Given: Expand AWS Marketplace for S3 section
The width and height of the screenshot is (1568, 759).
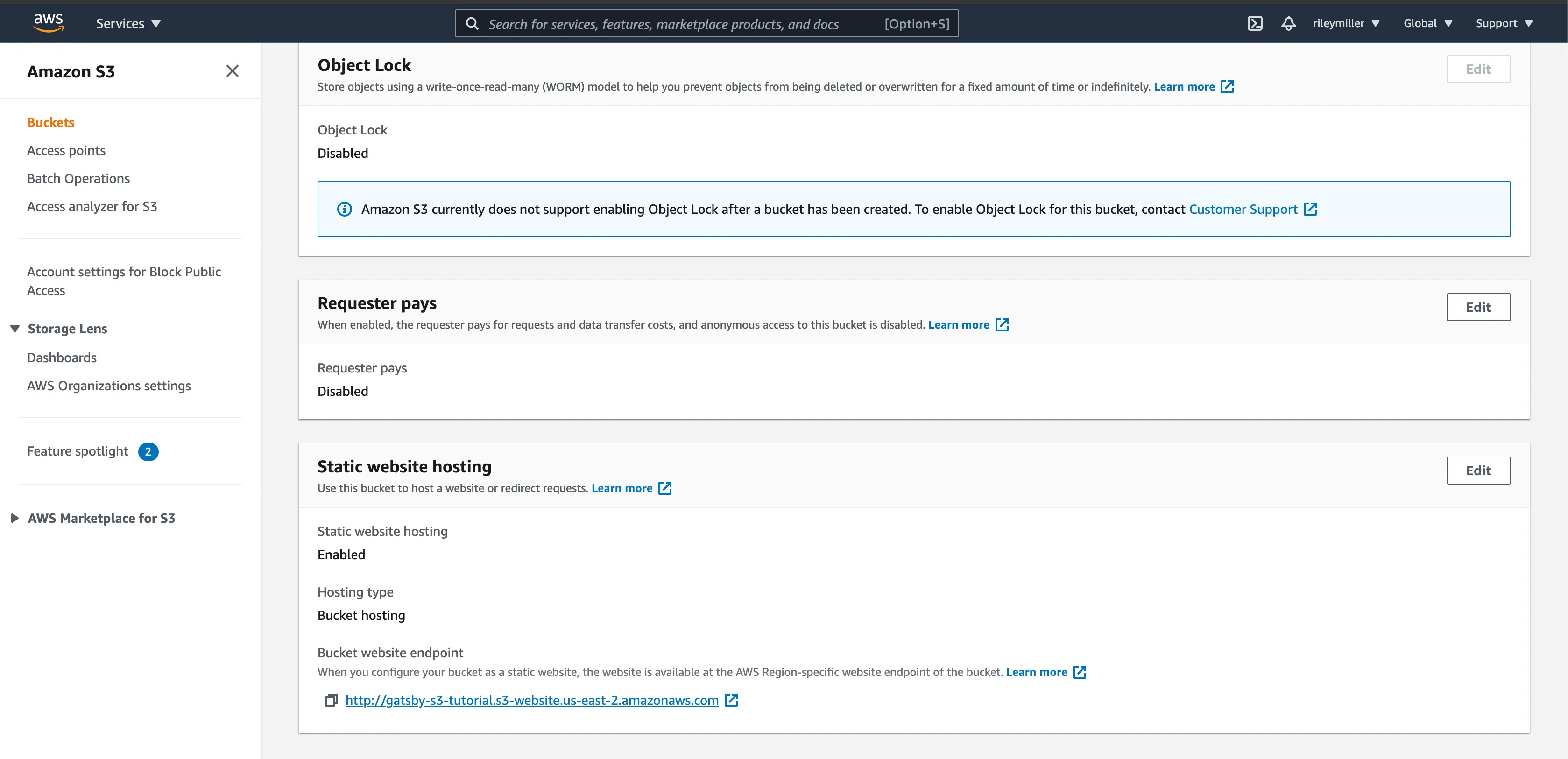Looking at the screenshot, I should pyautogui.click(x=15, y=518).
